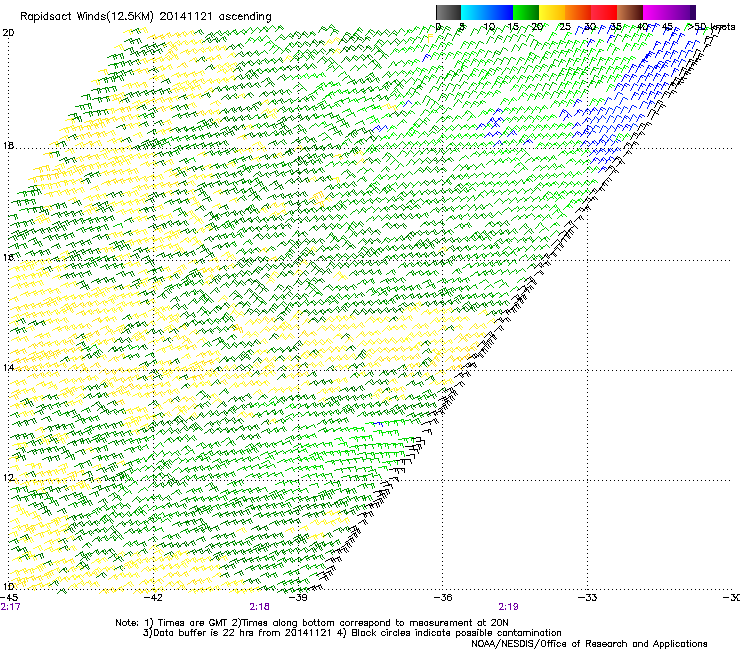Click the purple time label '2:17'
The height and width of the screenshot is (650, 740).
click(x=10, y=607)
